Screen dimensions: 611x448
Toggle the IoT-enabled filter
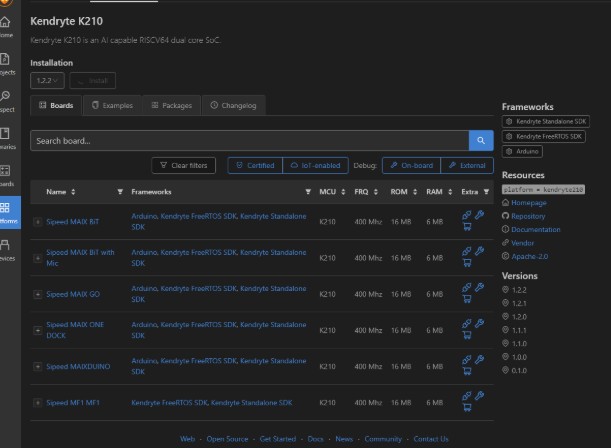coord(315,166)
